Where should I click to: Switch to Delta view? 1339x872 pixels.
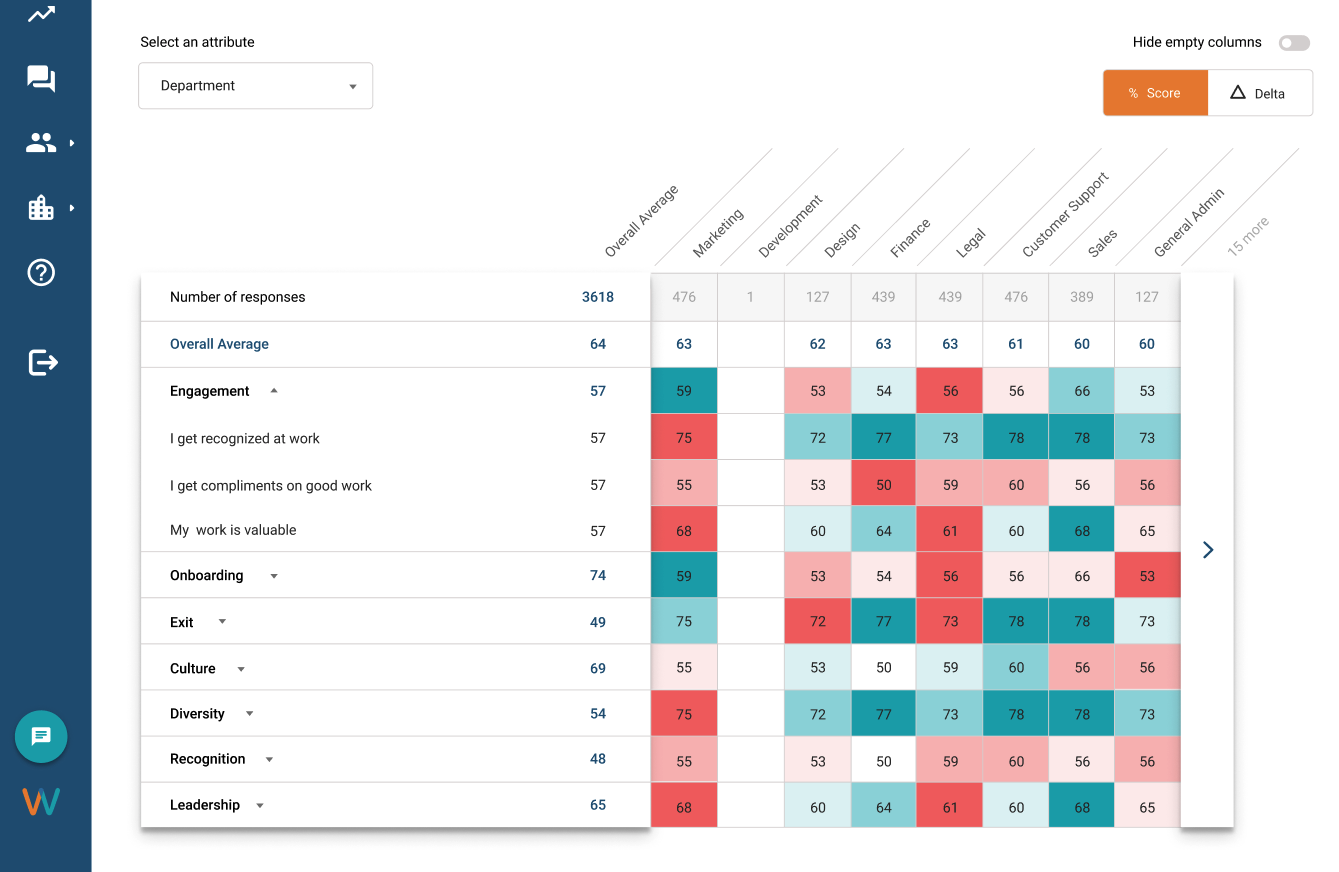[1259, 93]
